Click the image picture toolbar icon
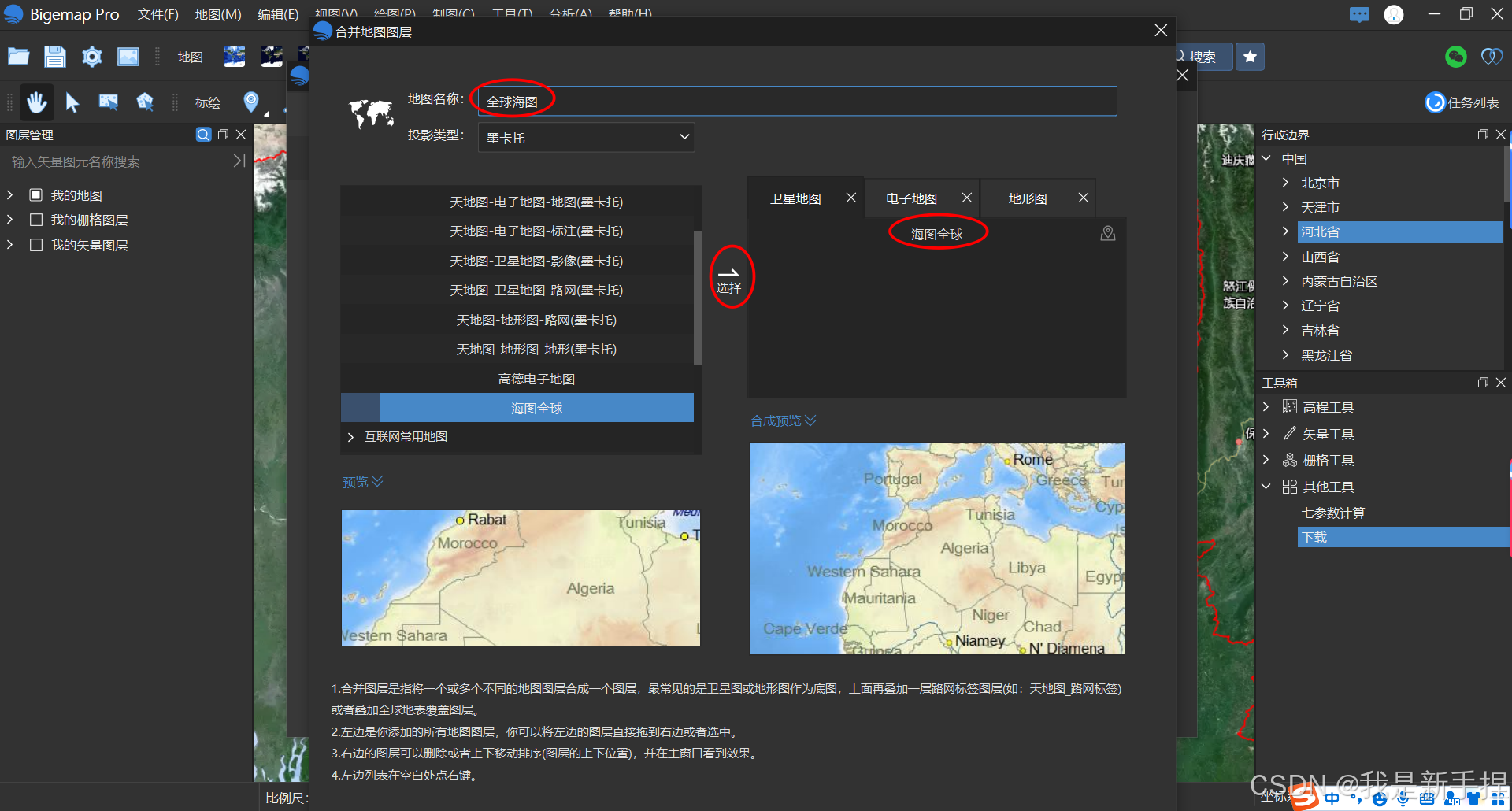 [x=128, y=57]
